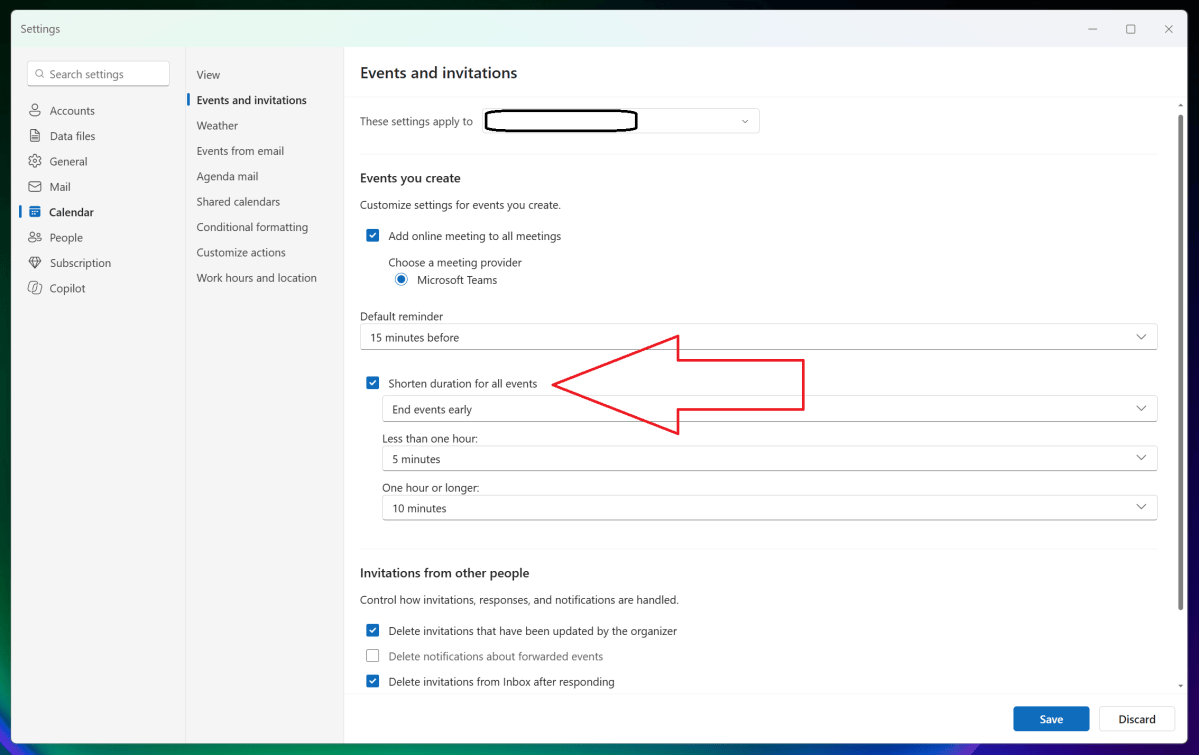Toggle Delete invitations from Inbox after responding
This screenshot has height=755, width=1199.
click(372, 681)
